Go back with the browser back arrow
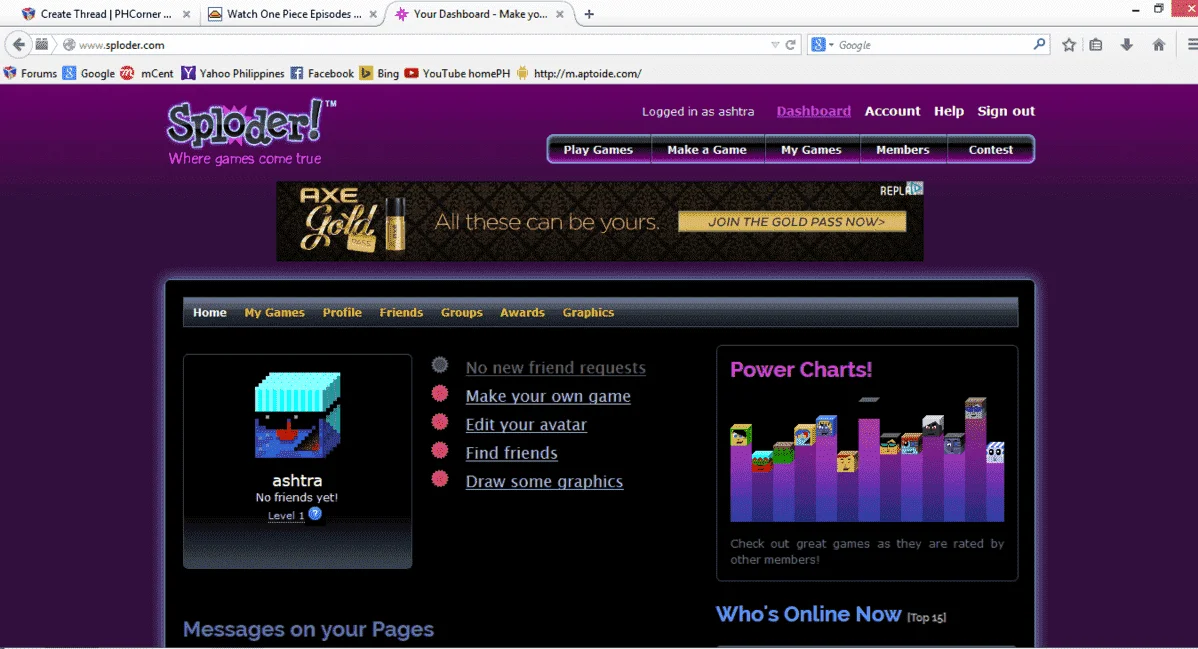This screenshot has height=649, width=1198. pyautogui.click(x=18, y=44)
